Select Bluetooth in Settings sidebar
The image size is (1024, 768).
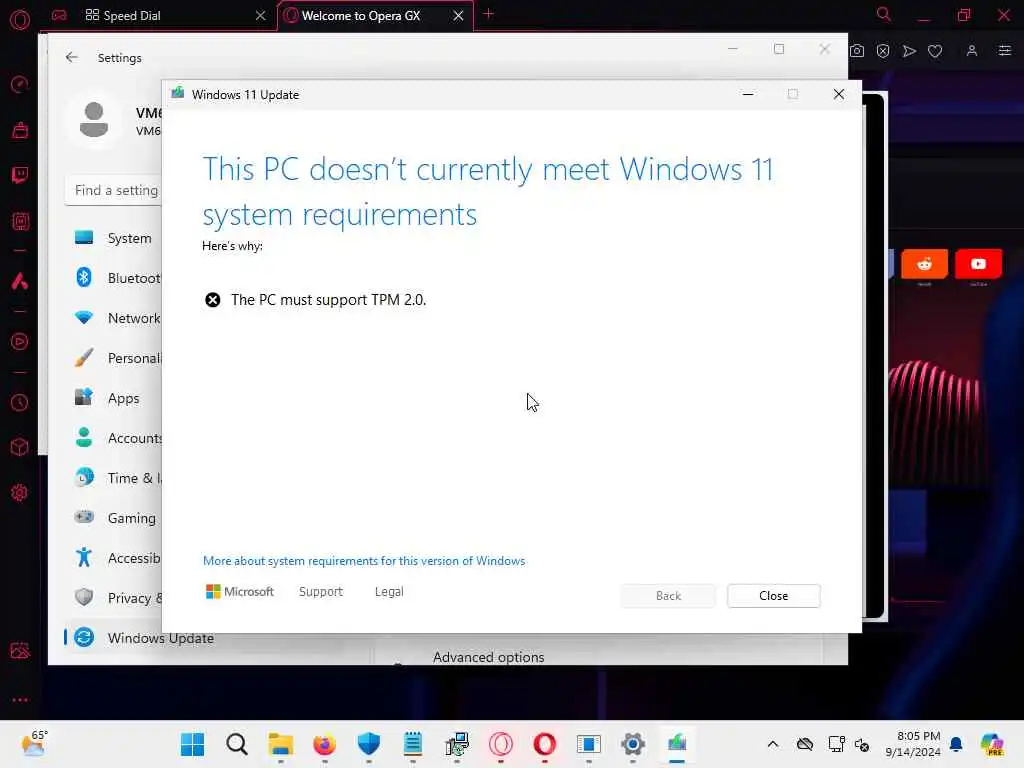(114, 278)
